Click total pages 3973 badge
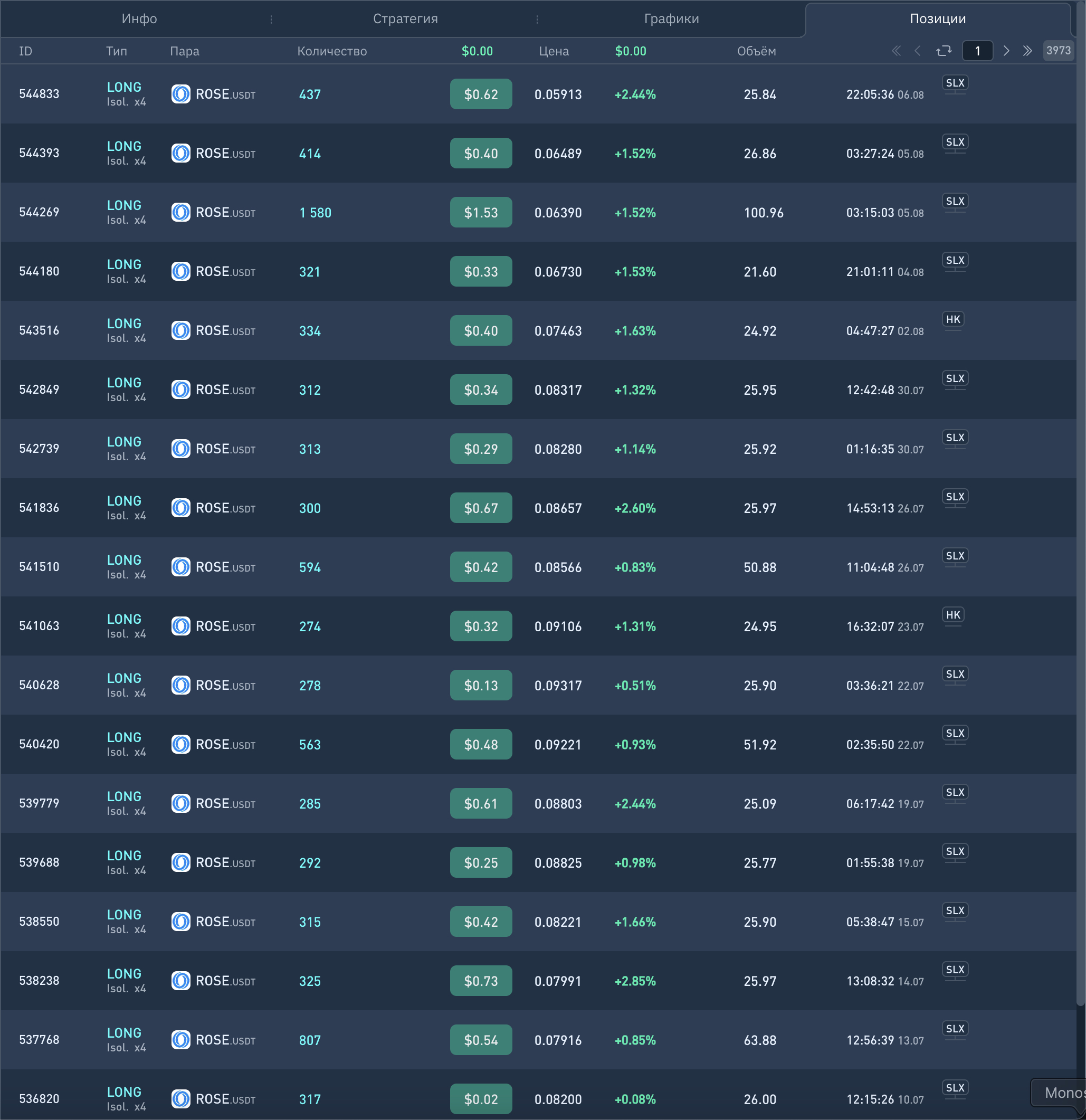The image size is (1086, 1120). click(1058, 51)
